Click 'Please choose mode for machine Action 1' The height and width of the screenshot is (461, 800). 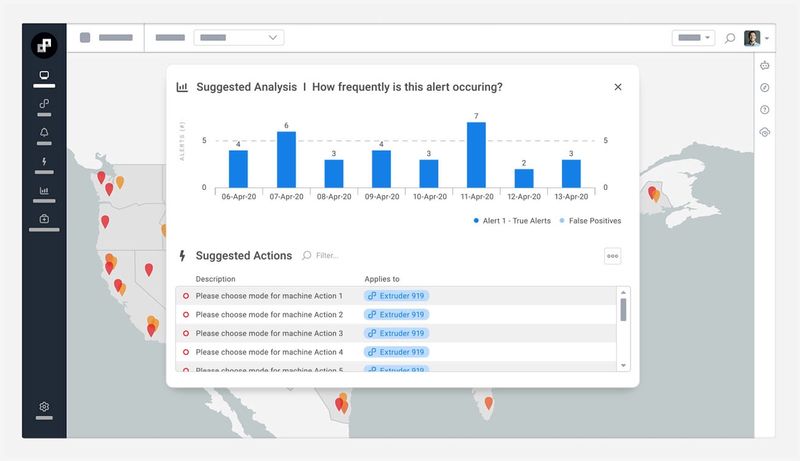pos(269,296)
